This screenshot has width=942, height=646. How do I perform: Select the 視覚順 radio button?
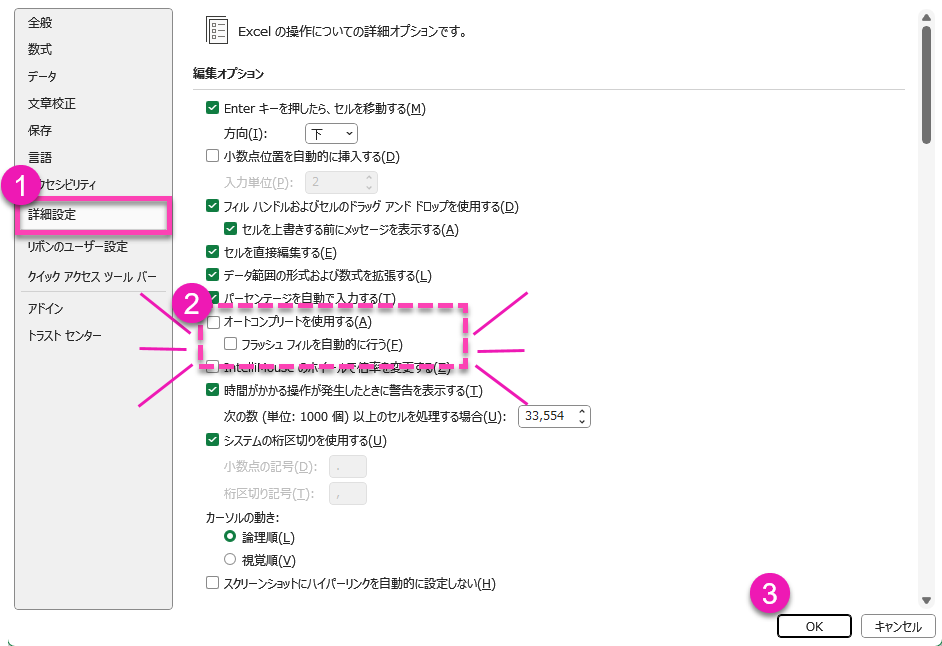coord(230,560)
